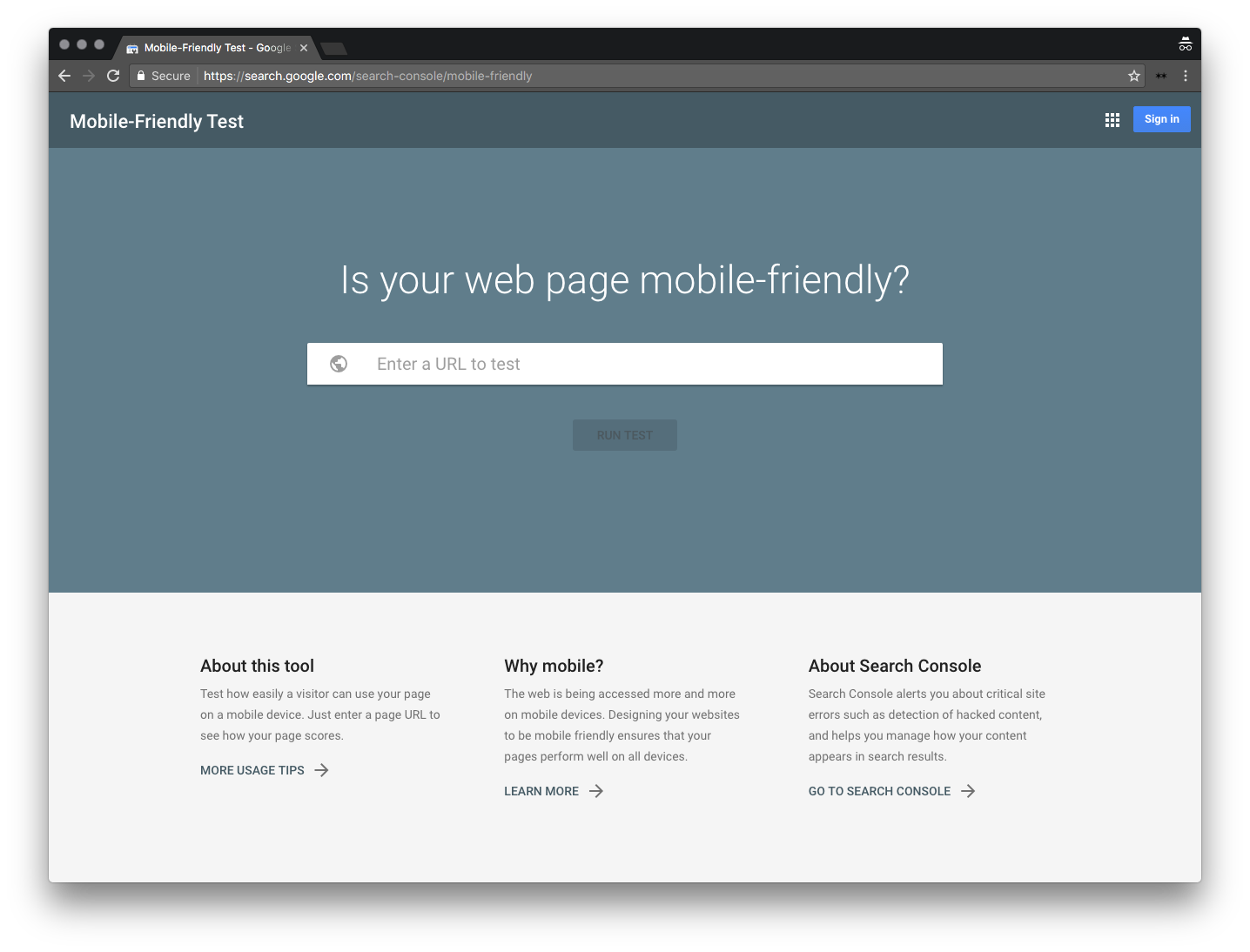The height and width of the screenshot is (952, 1250).
Task: Close the Mobile-Friendly Test tab
Action: pyautogui.click(x=304, y=48)
